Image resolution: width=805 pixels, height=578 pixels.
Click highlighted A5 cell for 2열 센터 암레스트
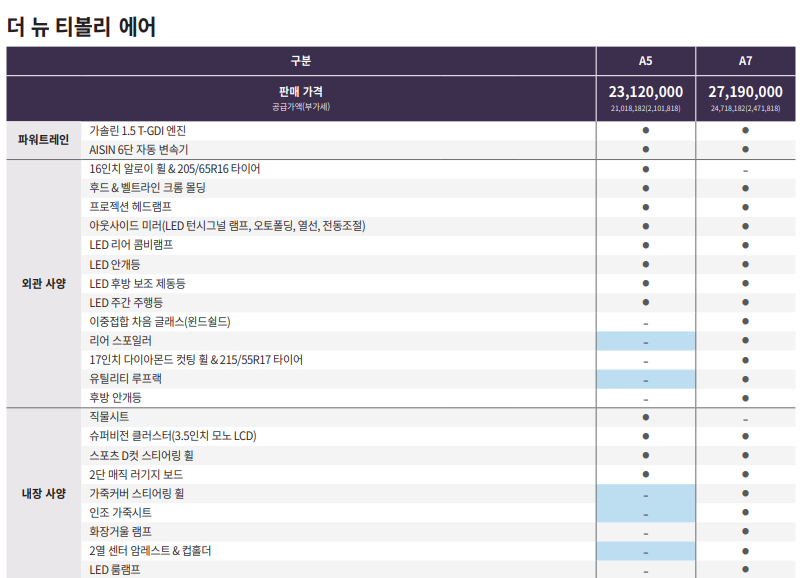[646, 551]
